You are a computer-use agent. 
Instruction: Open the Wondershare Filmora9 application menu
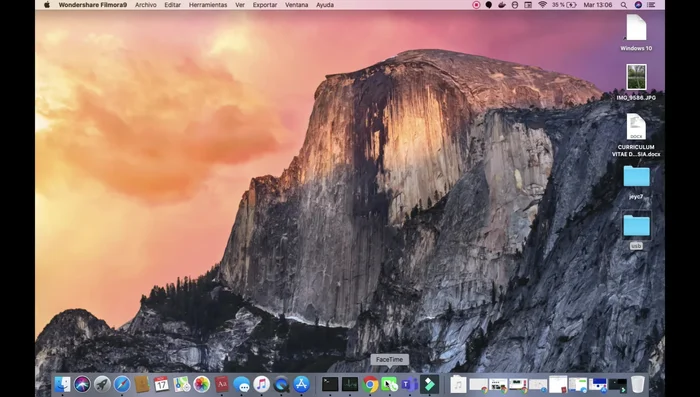(92, 5)
